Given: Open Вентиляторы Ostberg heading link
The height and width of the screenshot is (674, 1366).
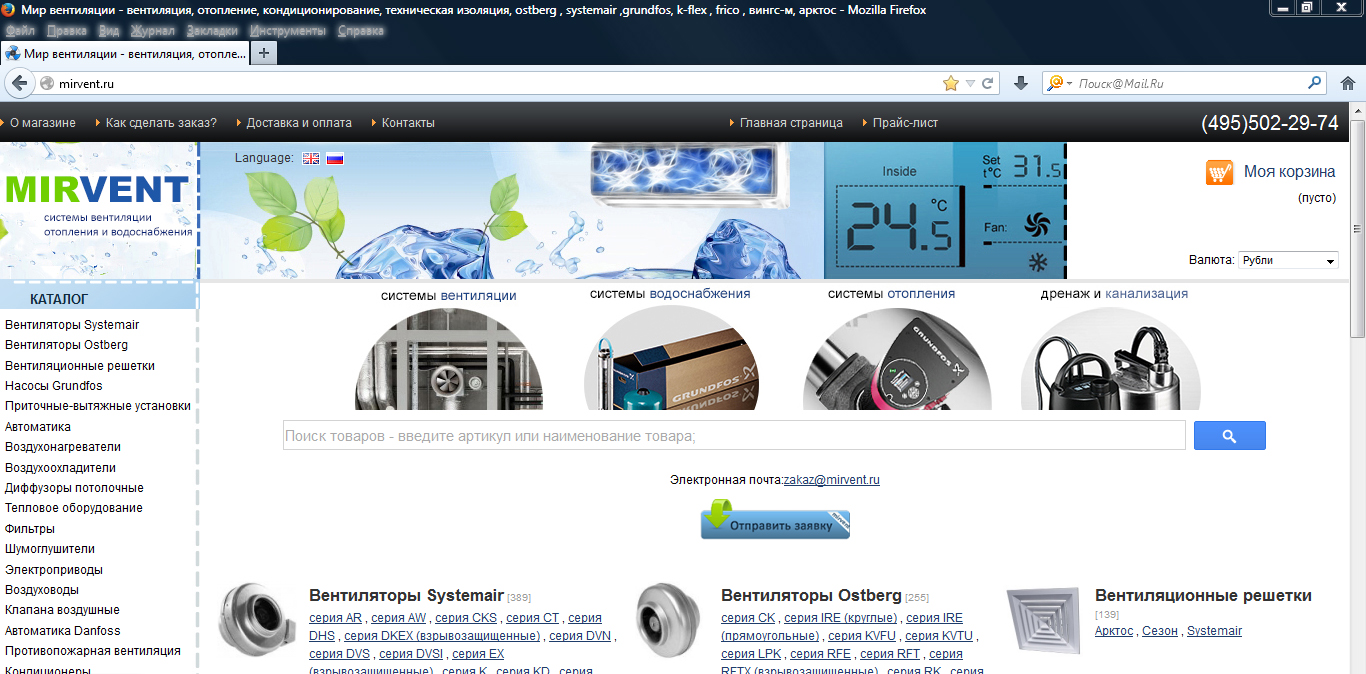Looking at the screenshot, I should point(811,596).
